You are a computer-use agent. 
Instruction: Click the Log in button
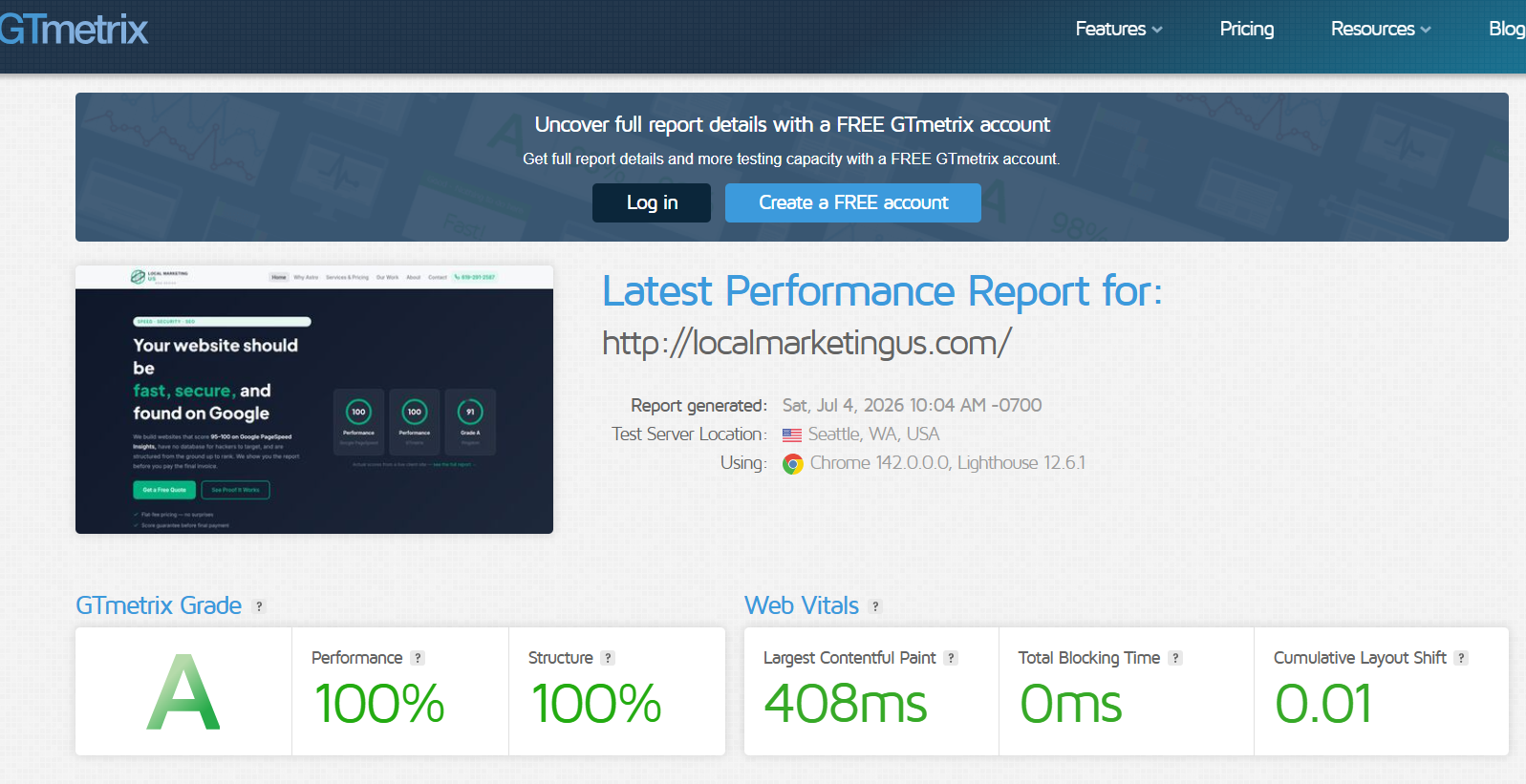(652, 202)
